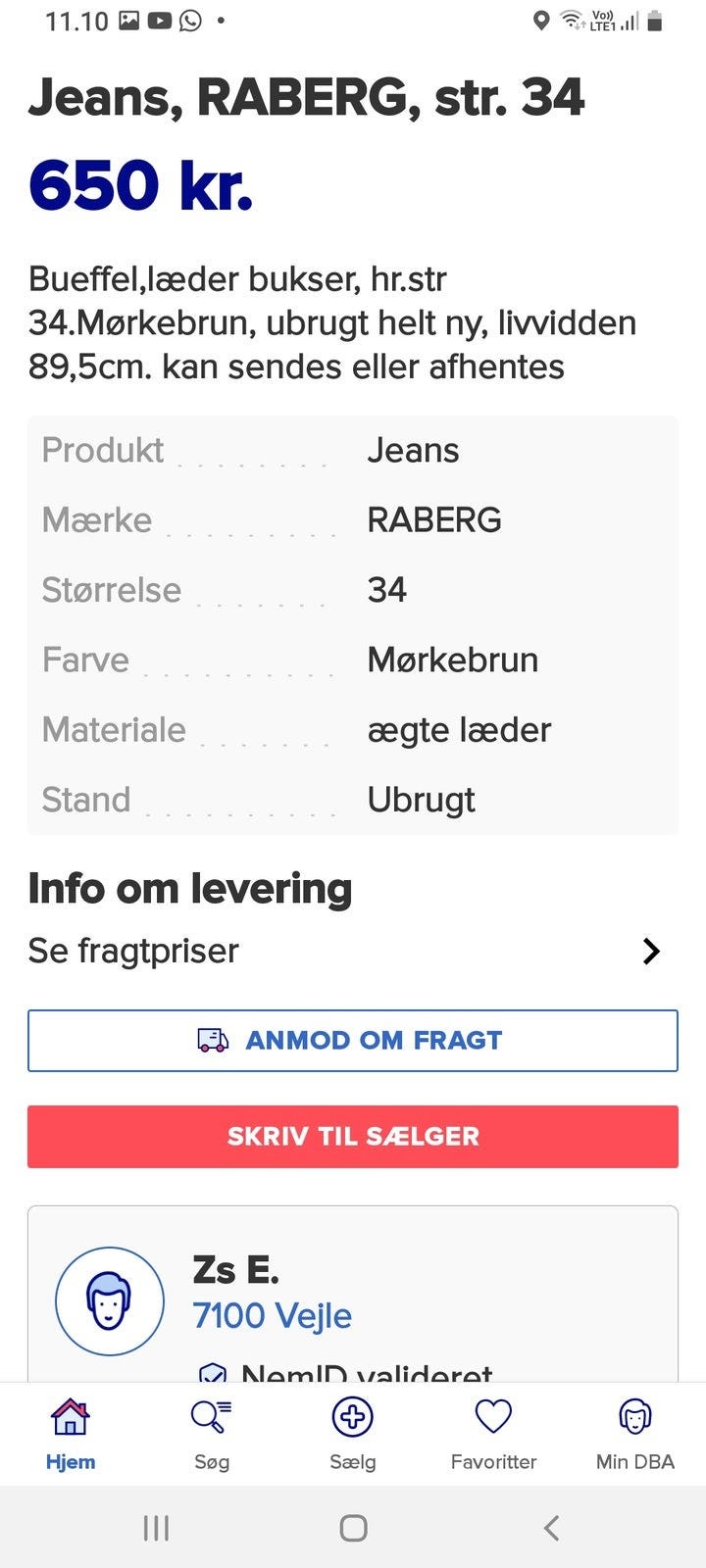Open the Søg magnifier icon
This screenshot has width=706, height=1568.
tap(211, 1417)
